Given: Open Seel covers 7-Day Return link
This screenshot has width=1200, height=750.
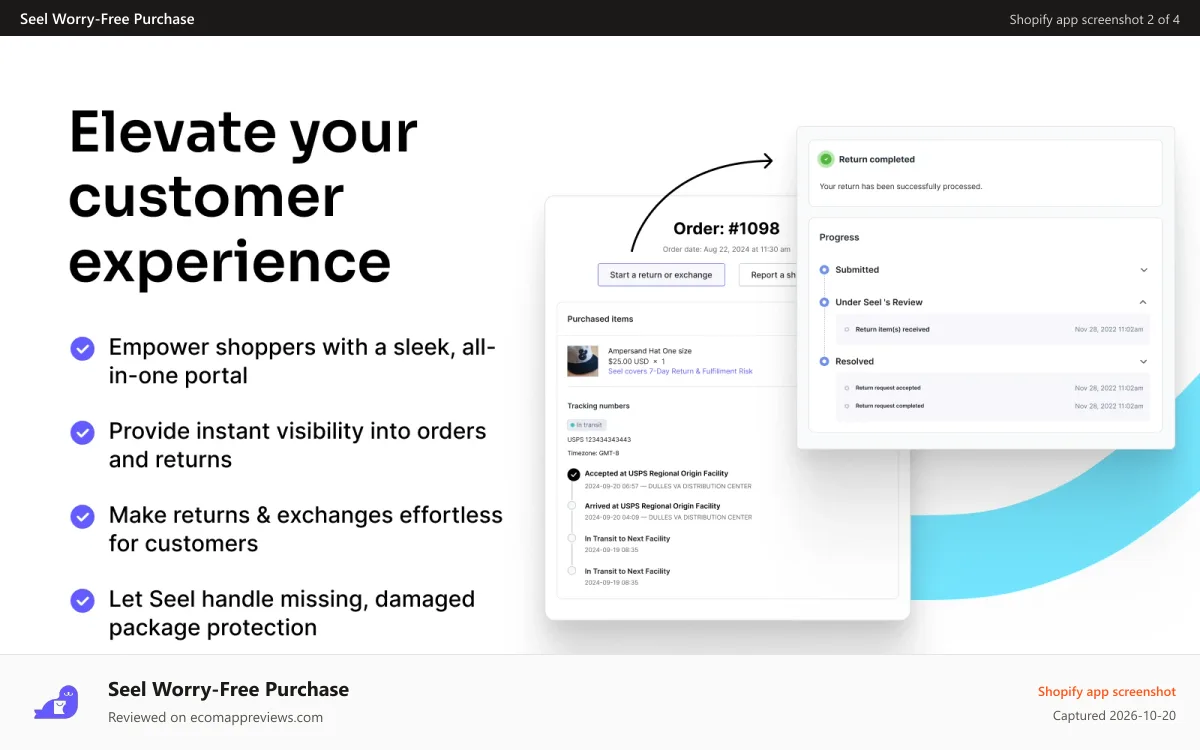Looking at the screenshot, I should [x=680, y=371].
